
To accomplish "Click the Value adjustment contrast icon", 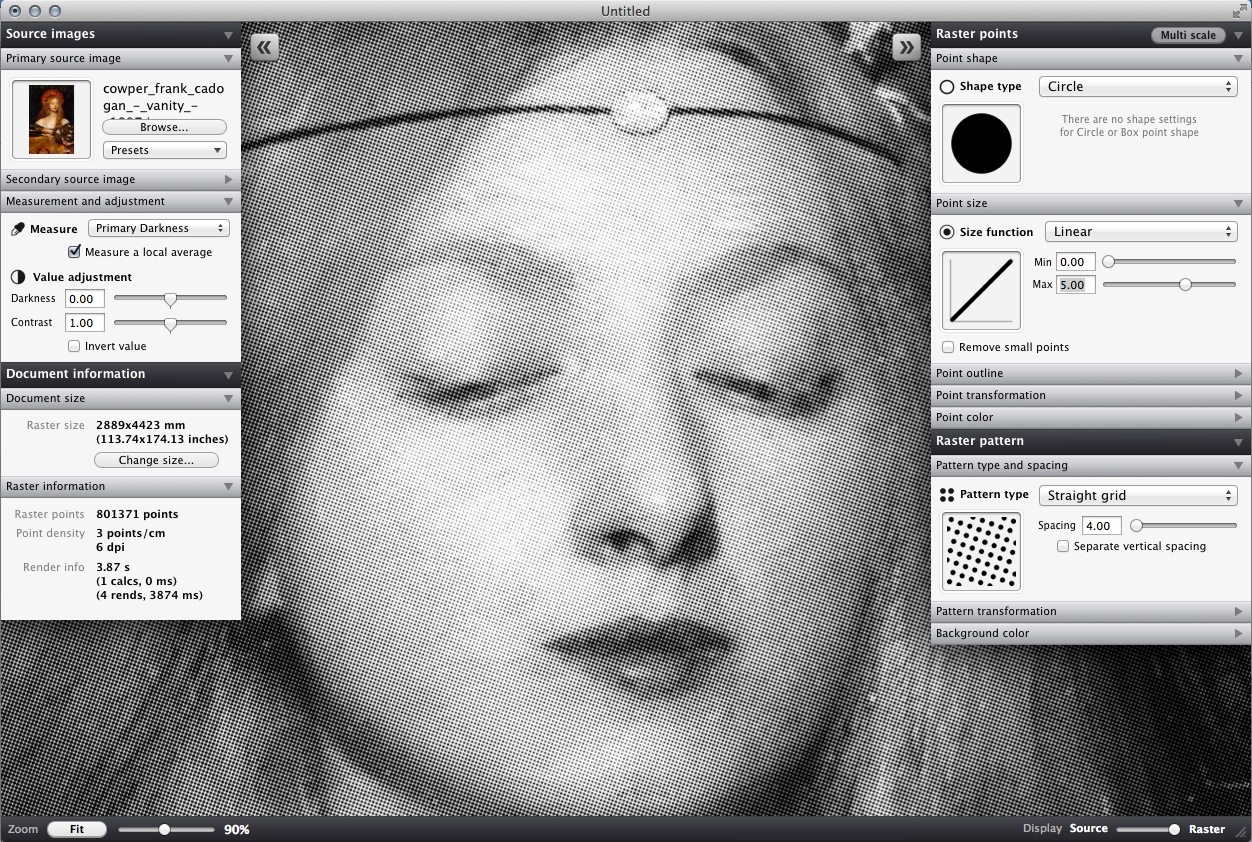I will (x=18, y=277).
